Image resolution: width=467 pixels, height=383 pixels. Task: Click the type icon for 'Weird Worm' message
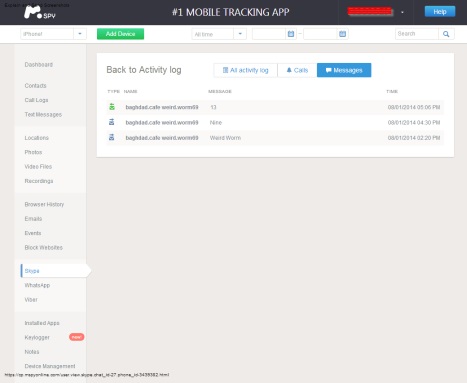tap(112, 137)
